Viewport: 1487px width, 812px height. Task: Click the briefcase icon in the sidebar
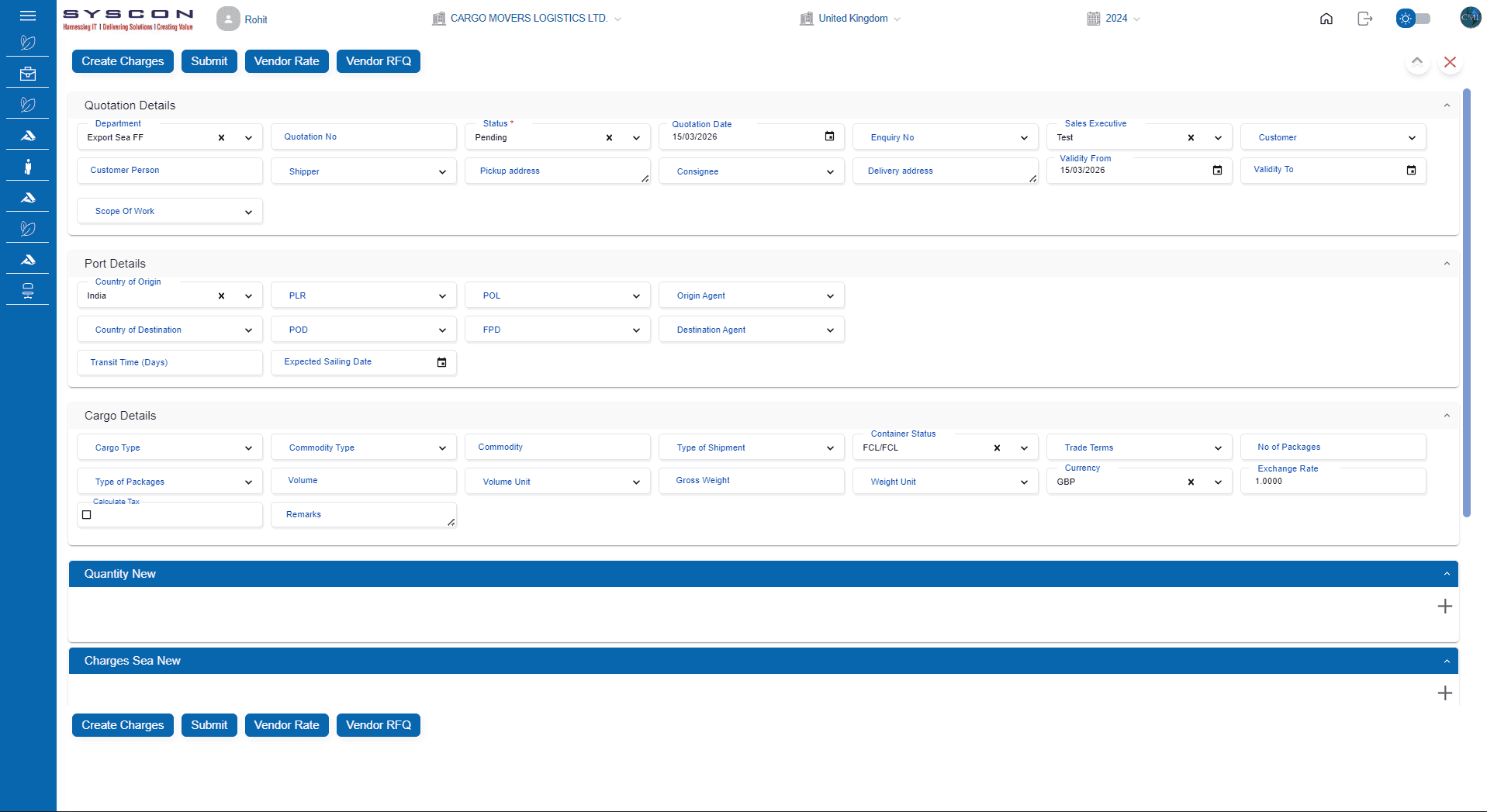27,74
